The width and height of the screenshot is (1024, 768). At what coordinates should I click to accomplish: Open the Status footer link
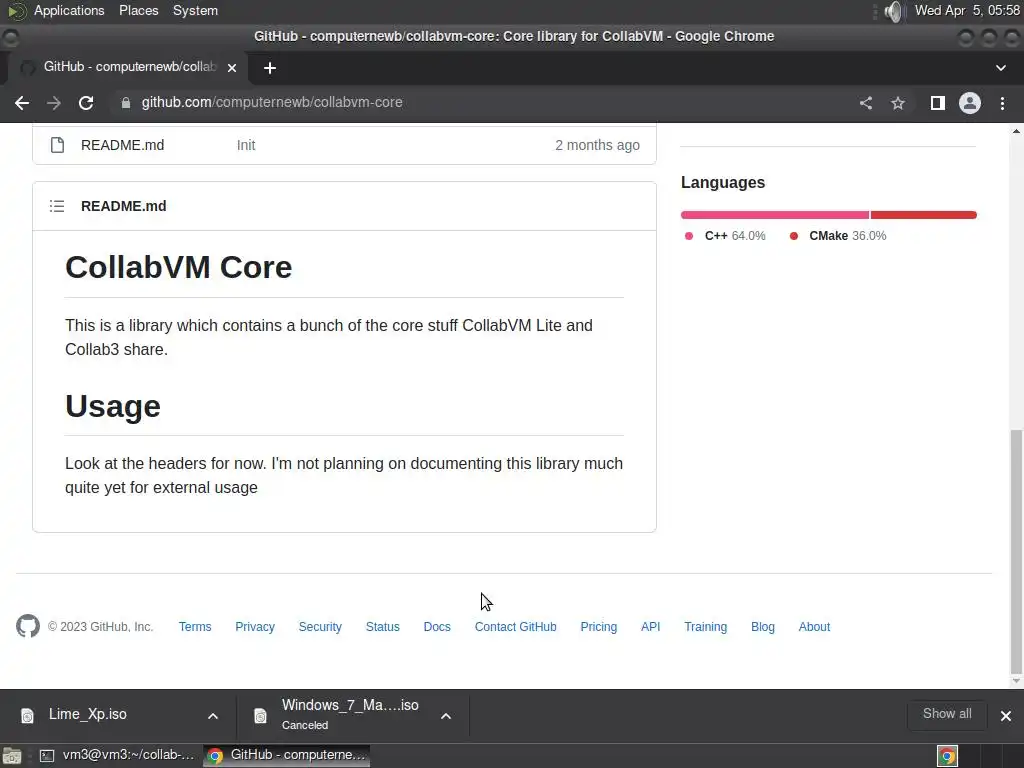382,626
